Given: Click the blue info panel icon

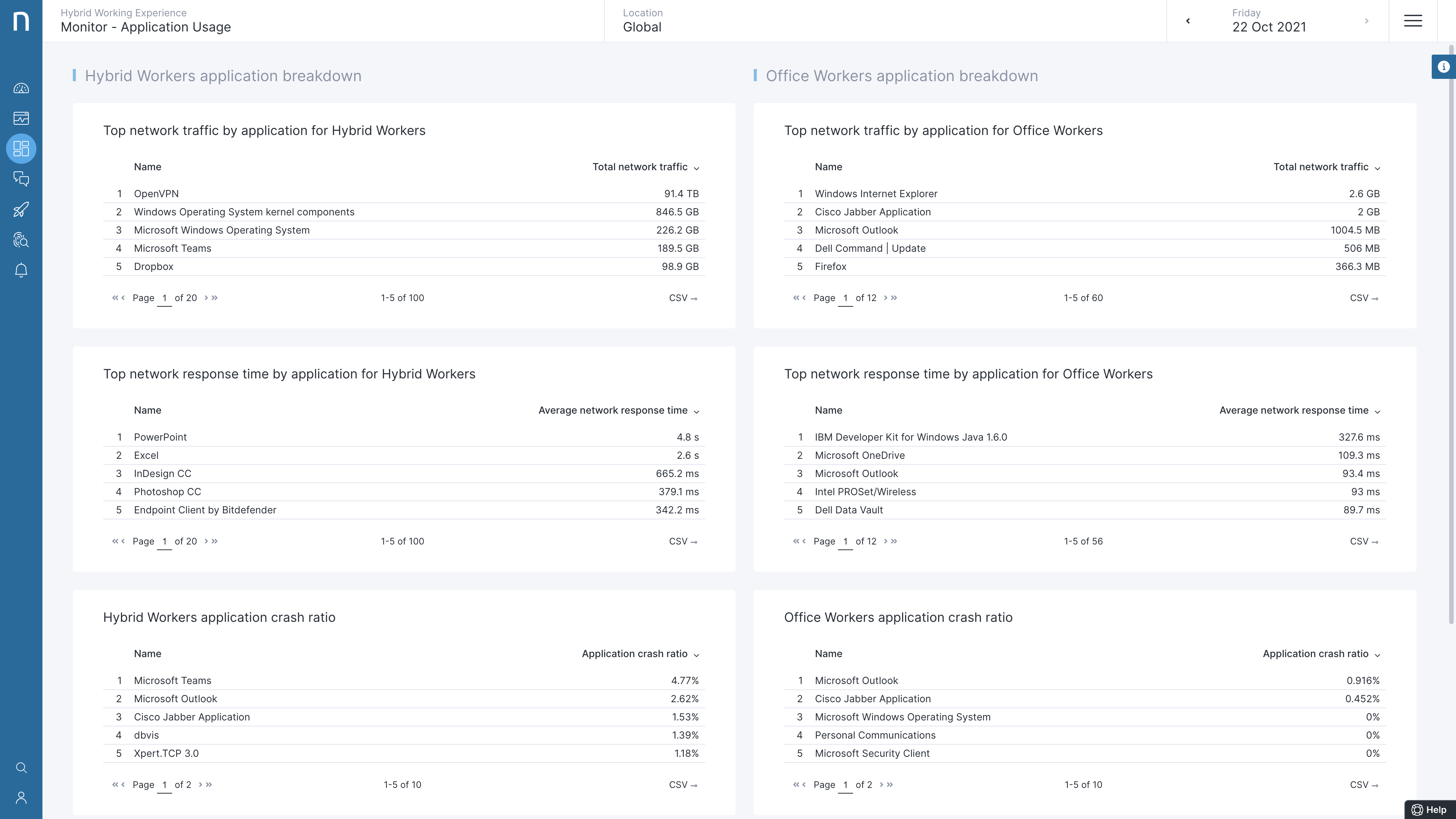Looking at the screenshot, I should [1443, 67].
